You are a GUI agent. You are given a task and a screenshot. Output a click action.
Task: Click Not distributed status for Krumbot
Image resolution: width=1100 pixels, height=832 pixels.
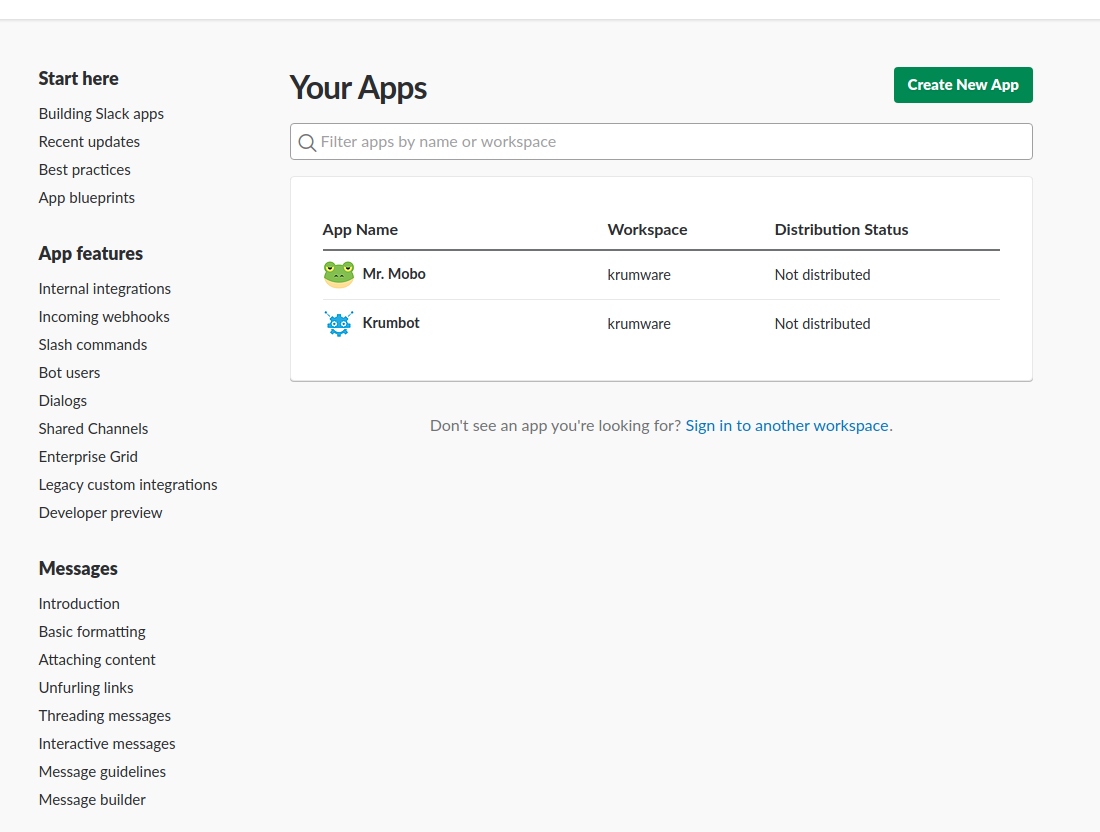[x=822, y=324]
